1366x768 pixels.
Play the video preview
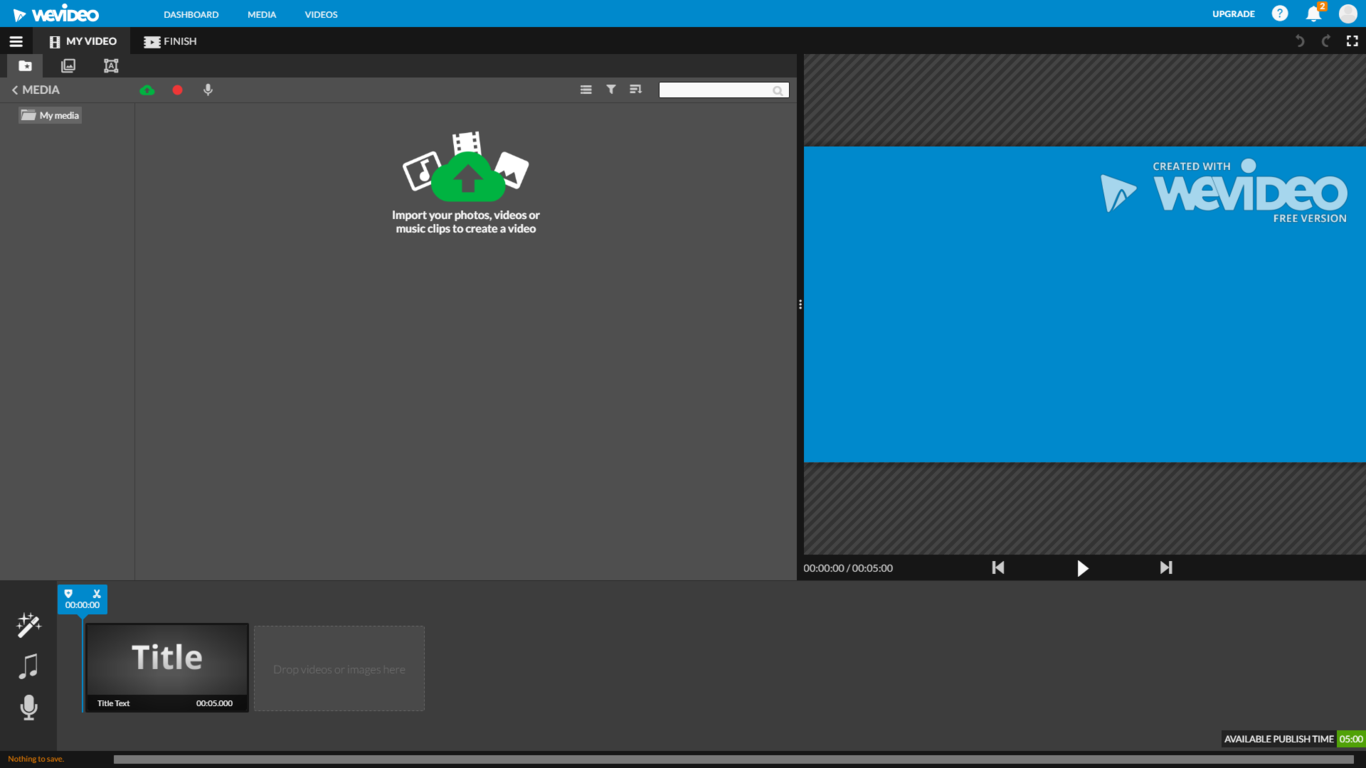coord(1082,568)
